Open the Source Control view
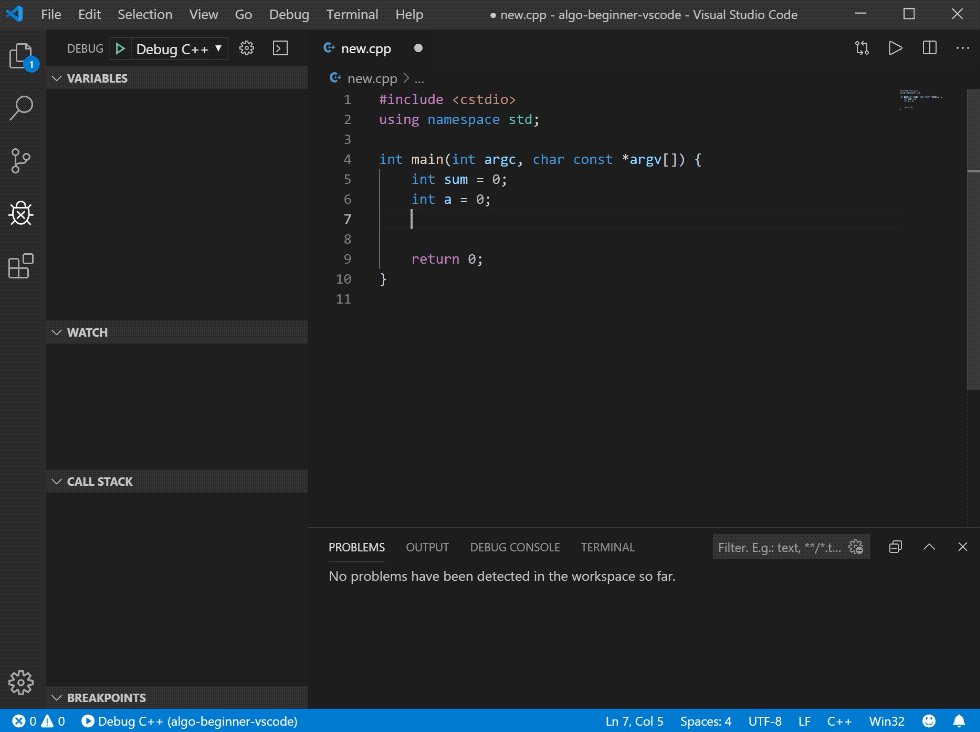 21,160
